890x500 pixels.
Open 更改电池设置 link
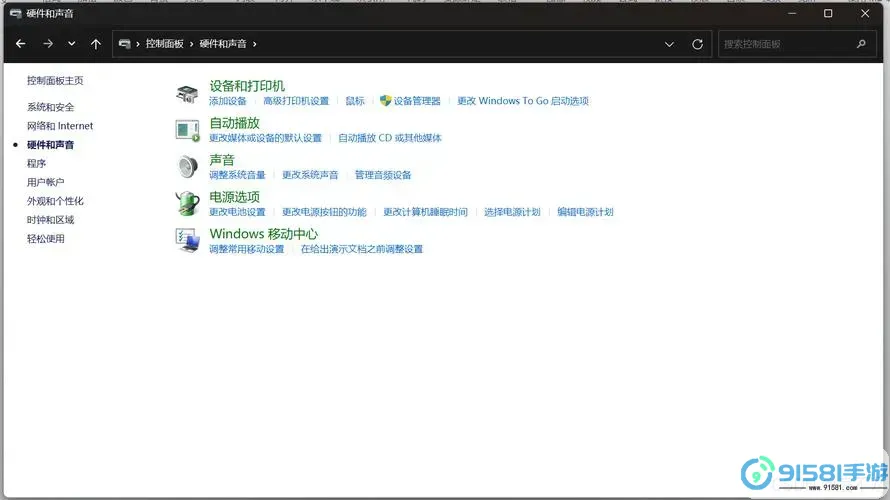point(237,212)
